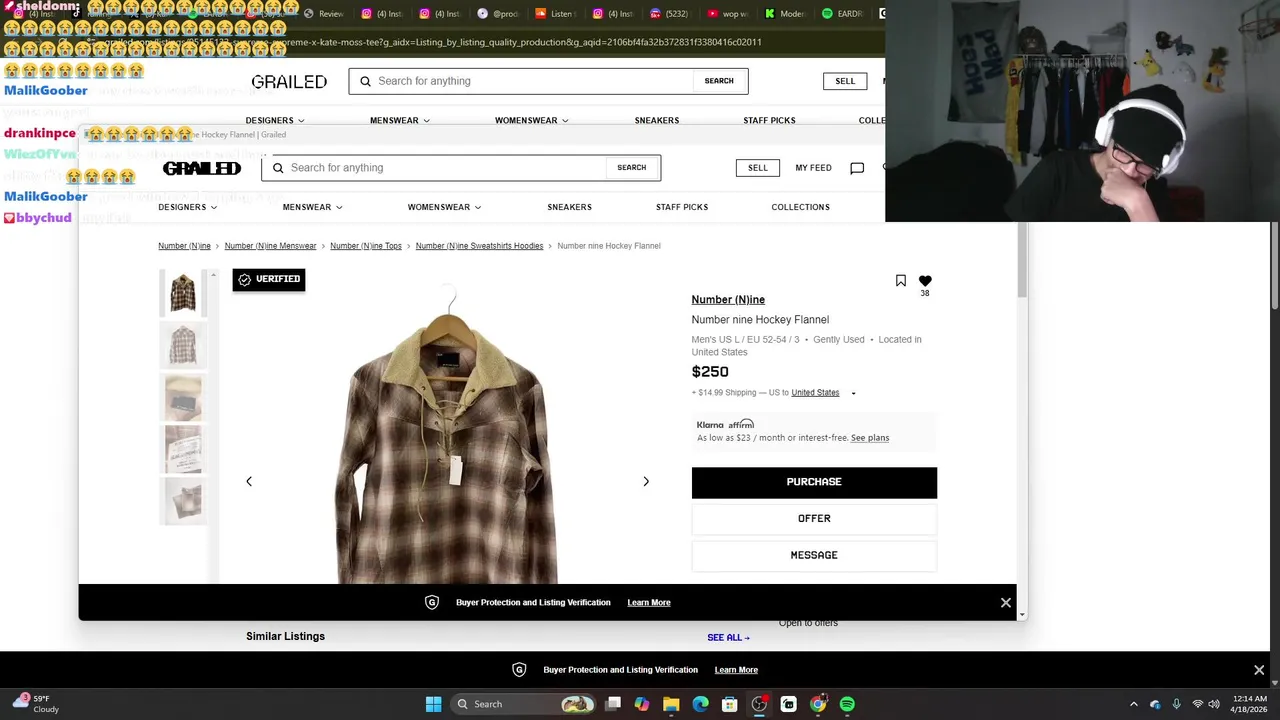Viewport: 1280px width, 720px height.
Task: Show hidden system tray icons
Action: 1133,704
